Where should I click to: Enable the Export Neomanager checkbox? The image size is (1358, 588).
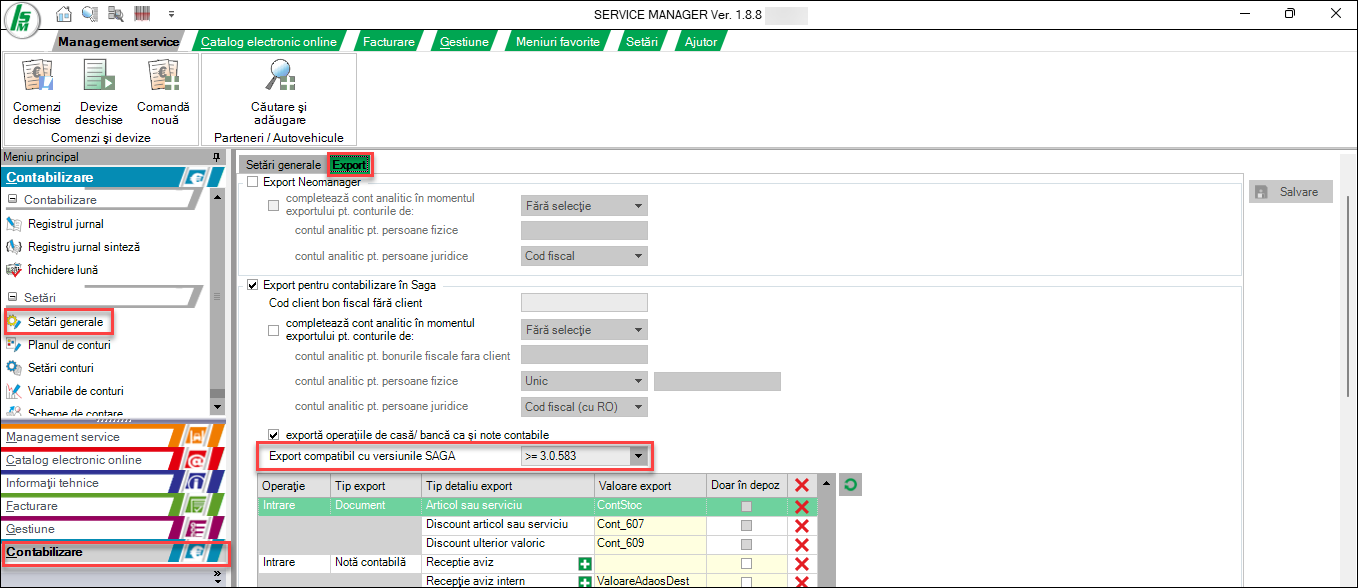coord(253,182)
